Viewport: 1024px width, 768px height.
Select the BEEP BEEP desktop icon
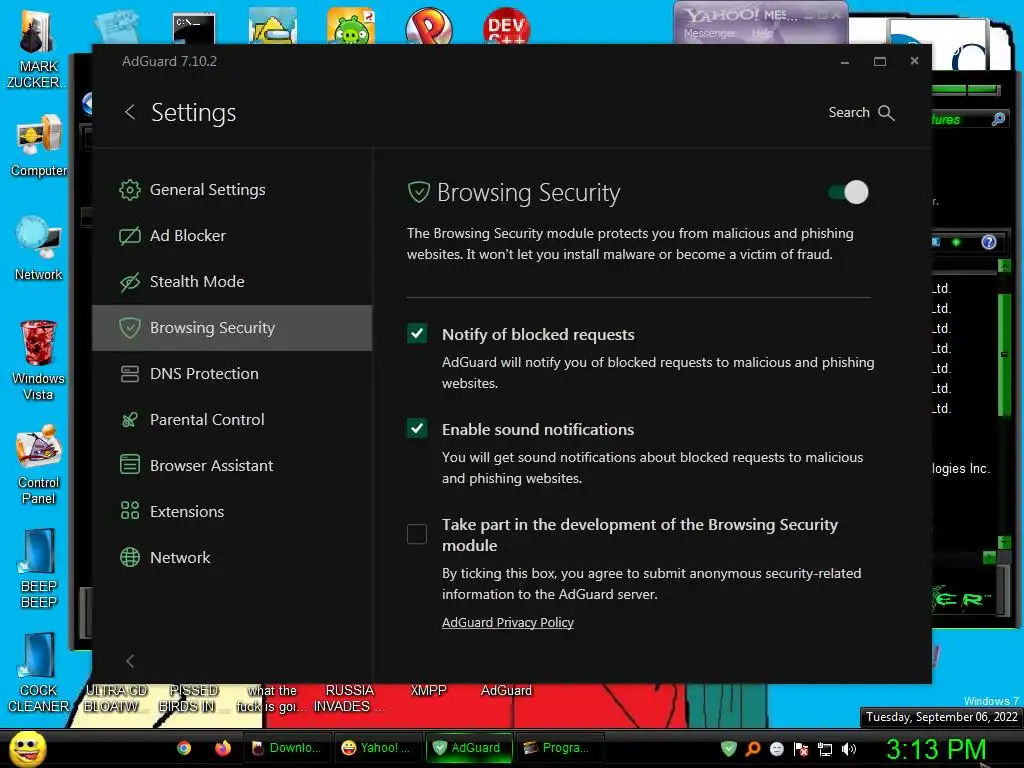38,569
